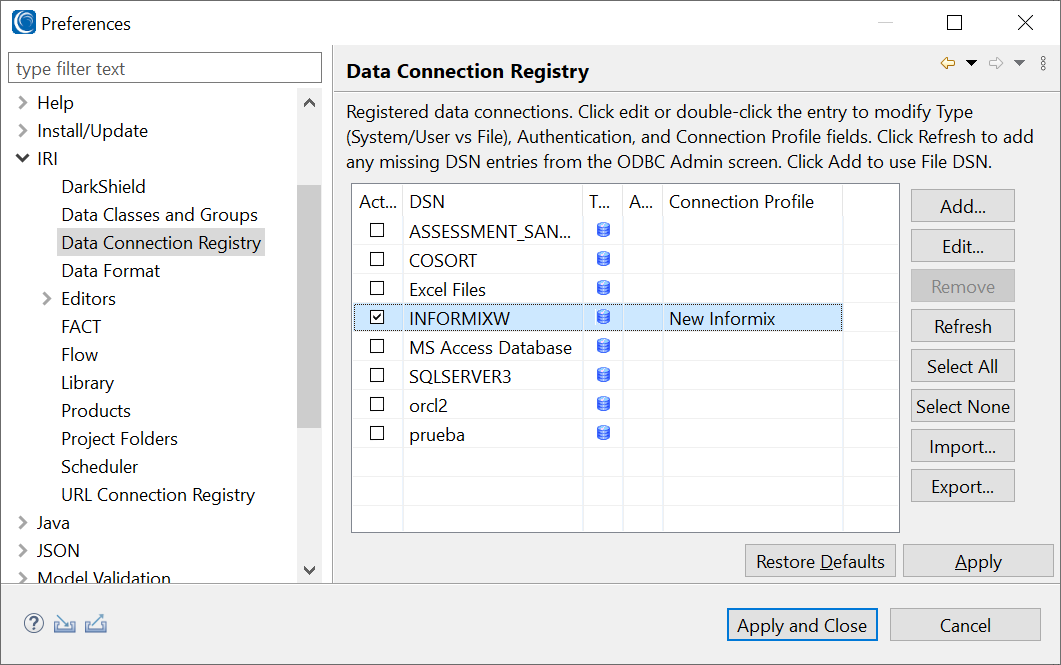Collapse the IRI tree node
The height and width of the screenshot is (665, 1061).
pyautogui.click(x=23, y=158)
